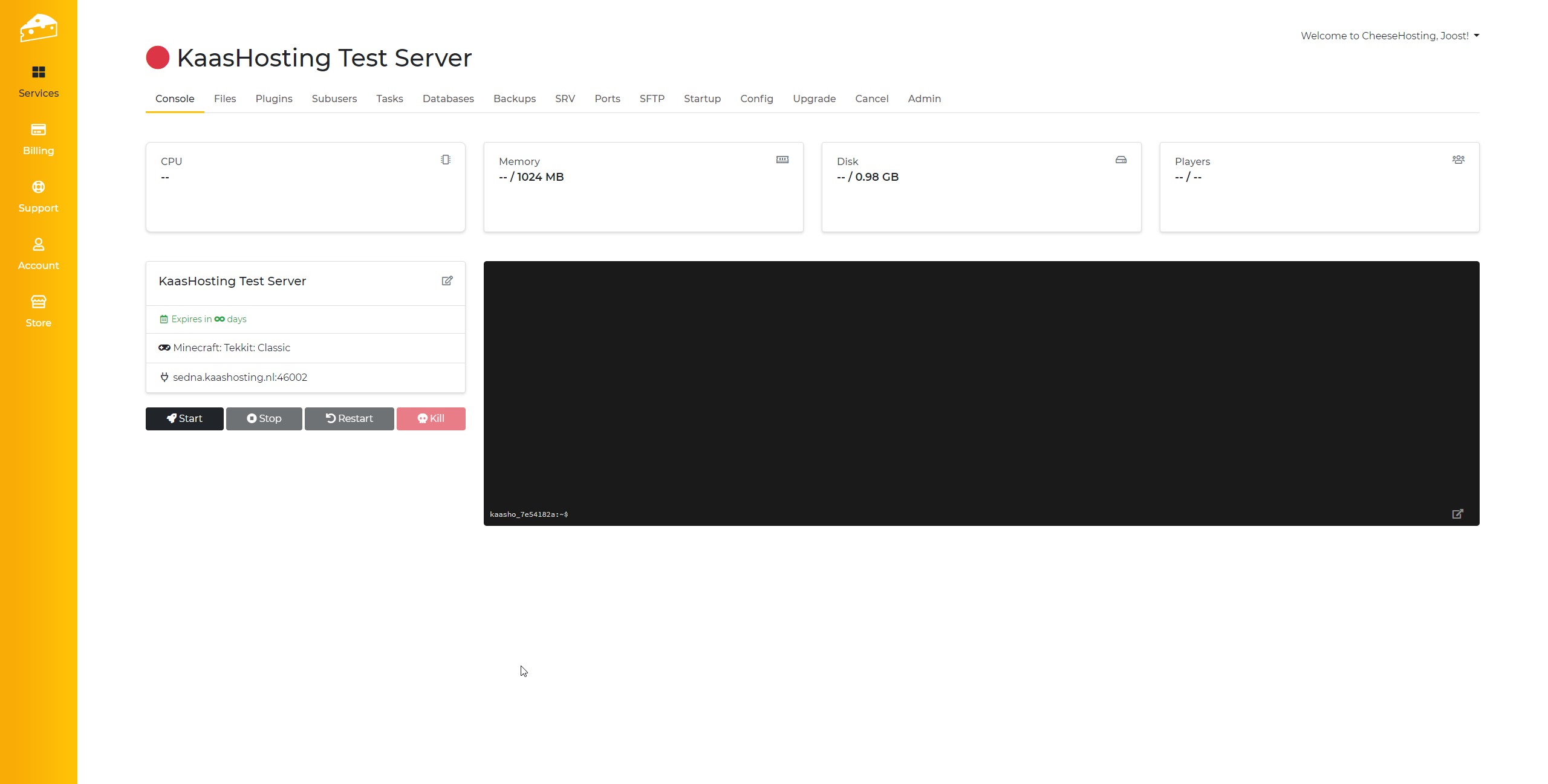Click the cheese logo in sidebar
This screenshot has height=784, width=1548.
[x=38, y=28]
